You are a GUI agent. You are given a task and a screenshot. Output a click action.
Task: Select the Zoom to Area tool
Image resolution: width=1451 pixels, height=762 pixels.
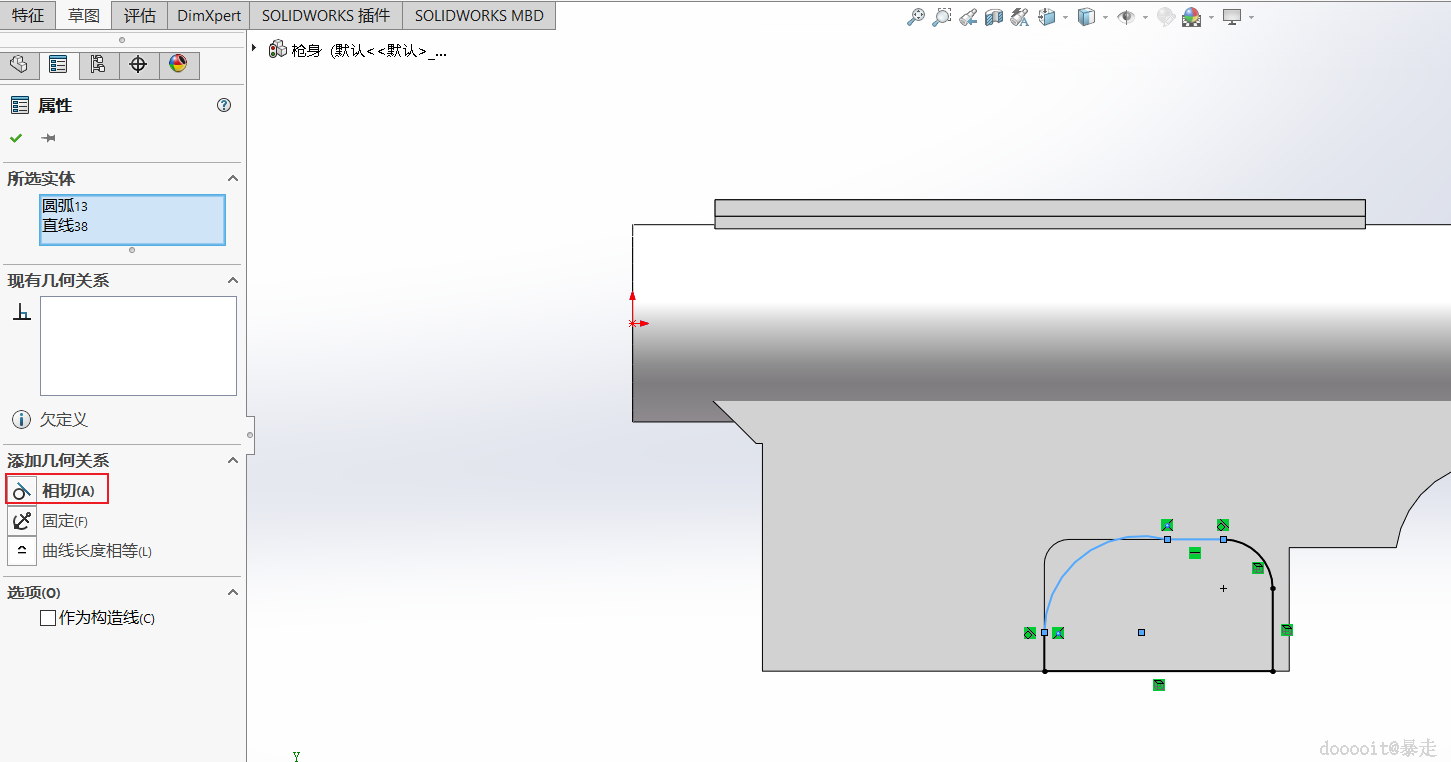click(941, 17)
